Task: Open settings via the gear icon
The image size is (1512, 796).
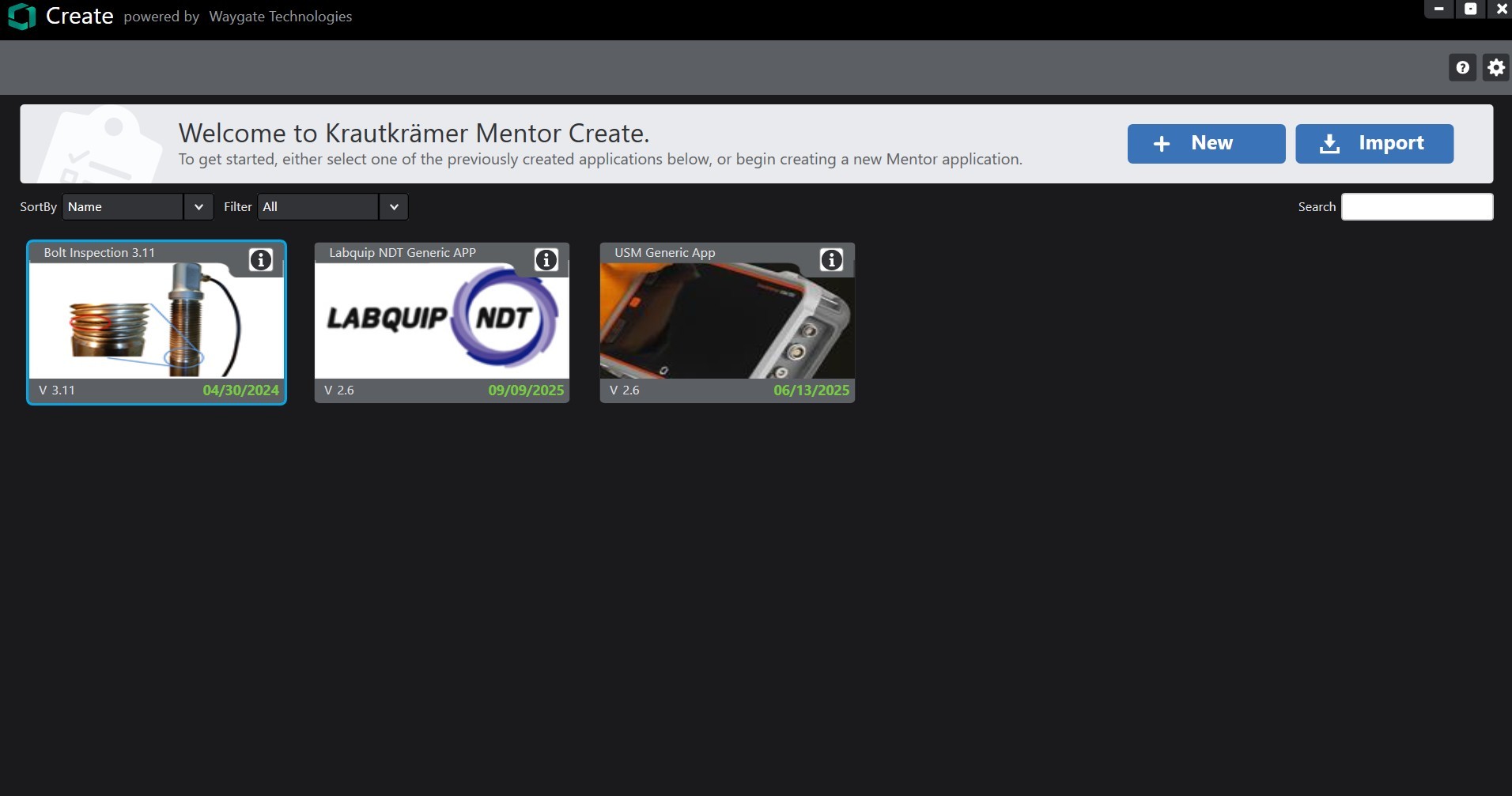Action: (1495, 68)
